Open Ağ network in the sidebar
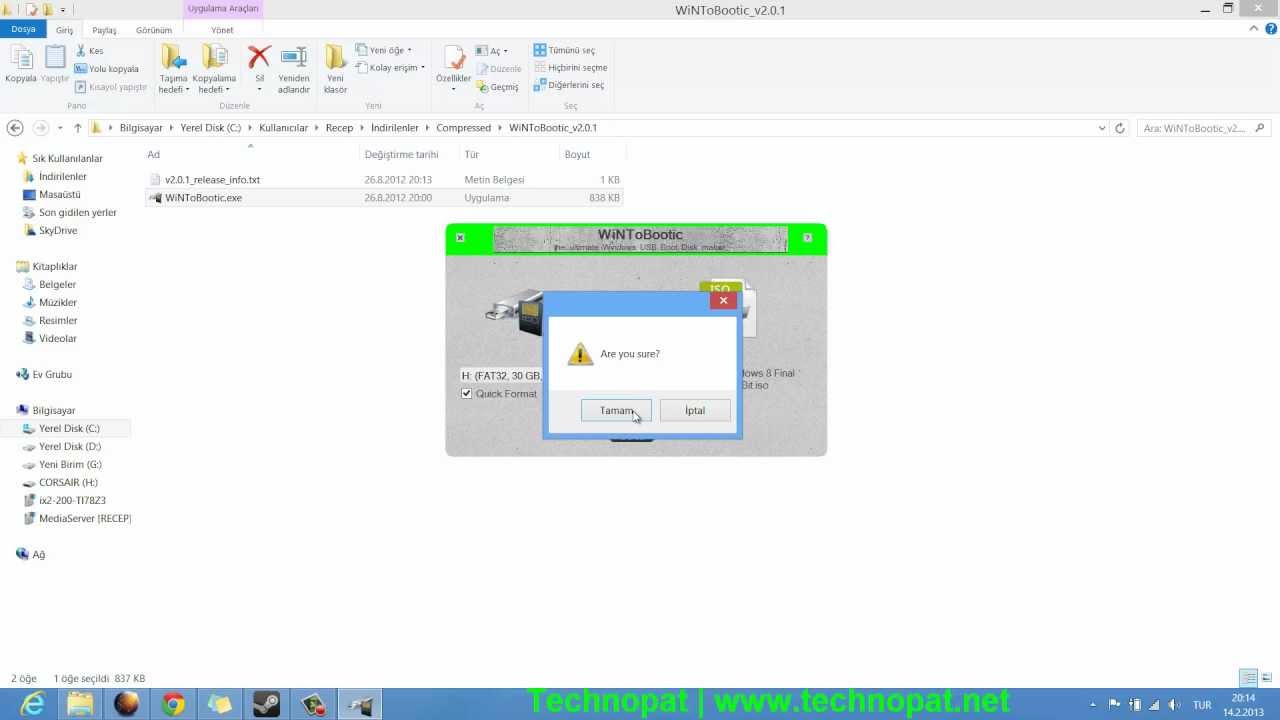 coord(38,555)
